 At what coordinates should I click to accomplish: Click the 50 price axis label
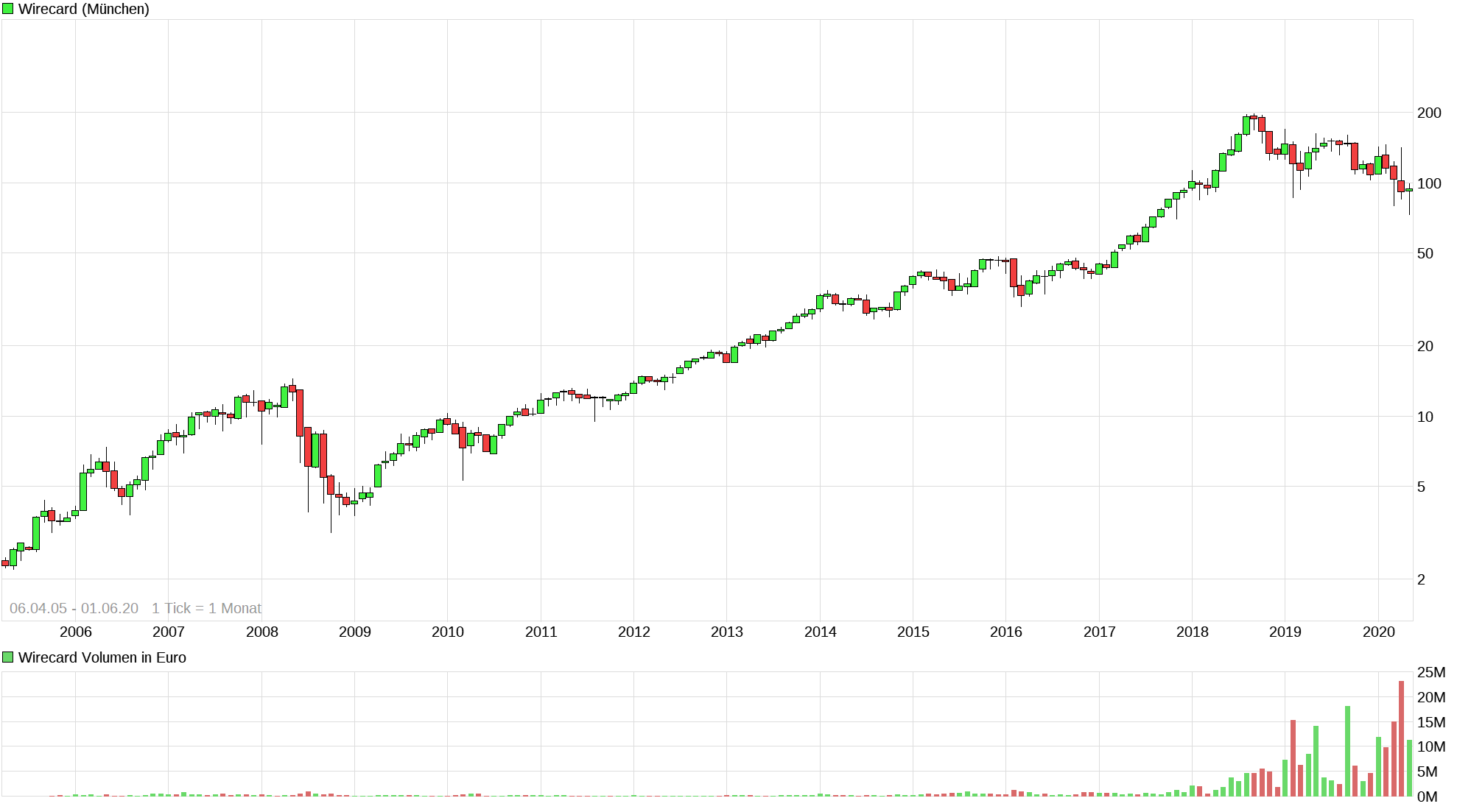(x=1425, y=253)
